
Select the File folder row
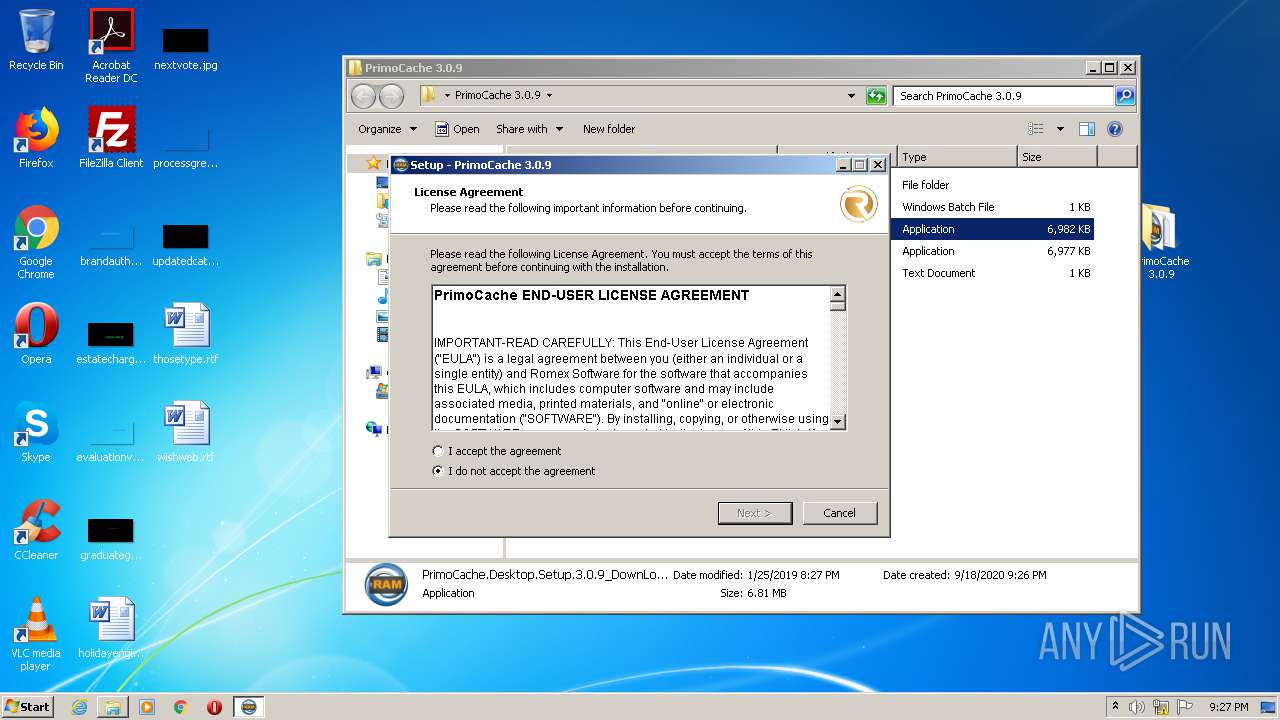coord(992,185)
